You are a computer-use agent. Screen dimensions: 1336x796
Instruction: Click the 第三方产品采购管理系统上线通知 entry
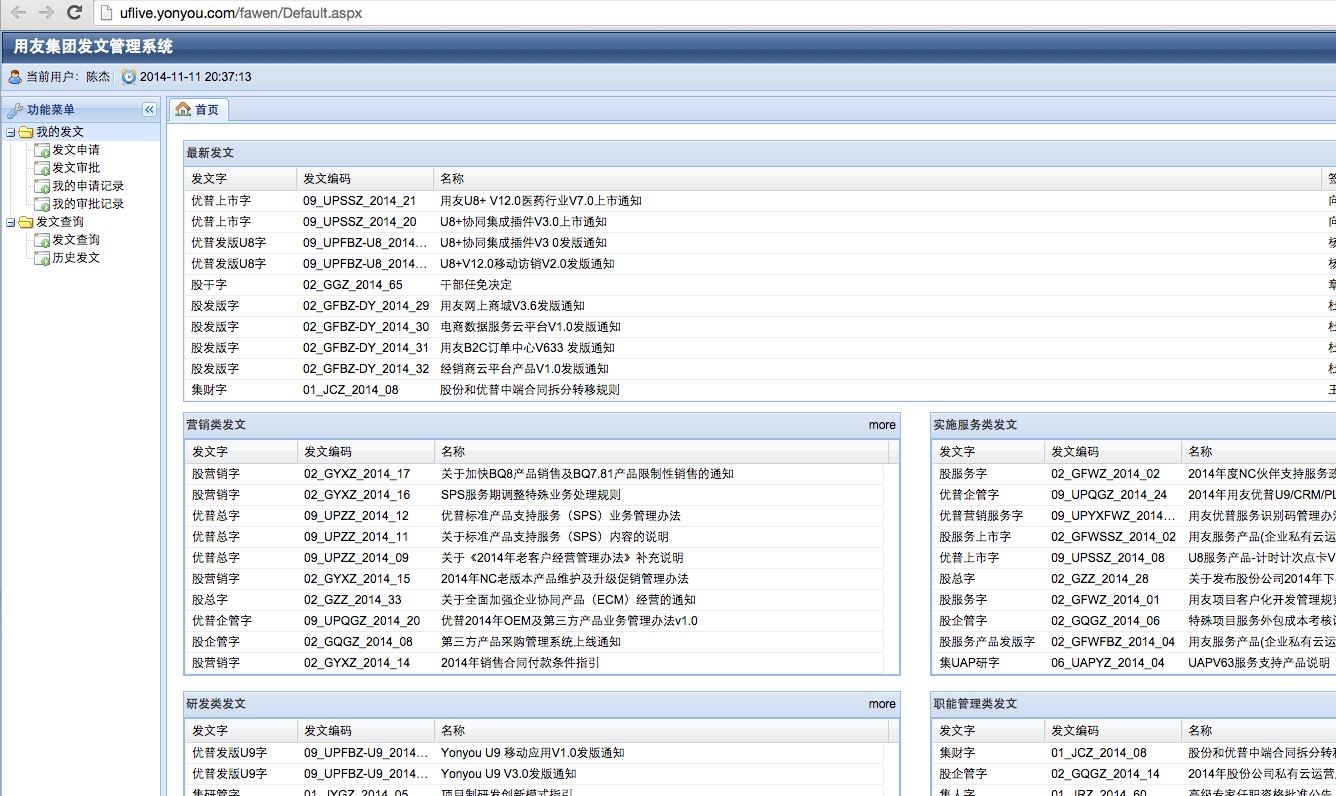pos(531,642)
